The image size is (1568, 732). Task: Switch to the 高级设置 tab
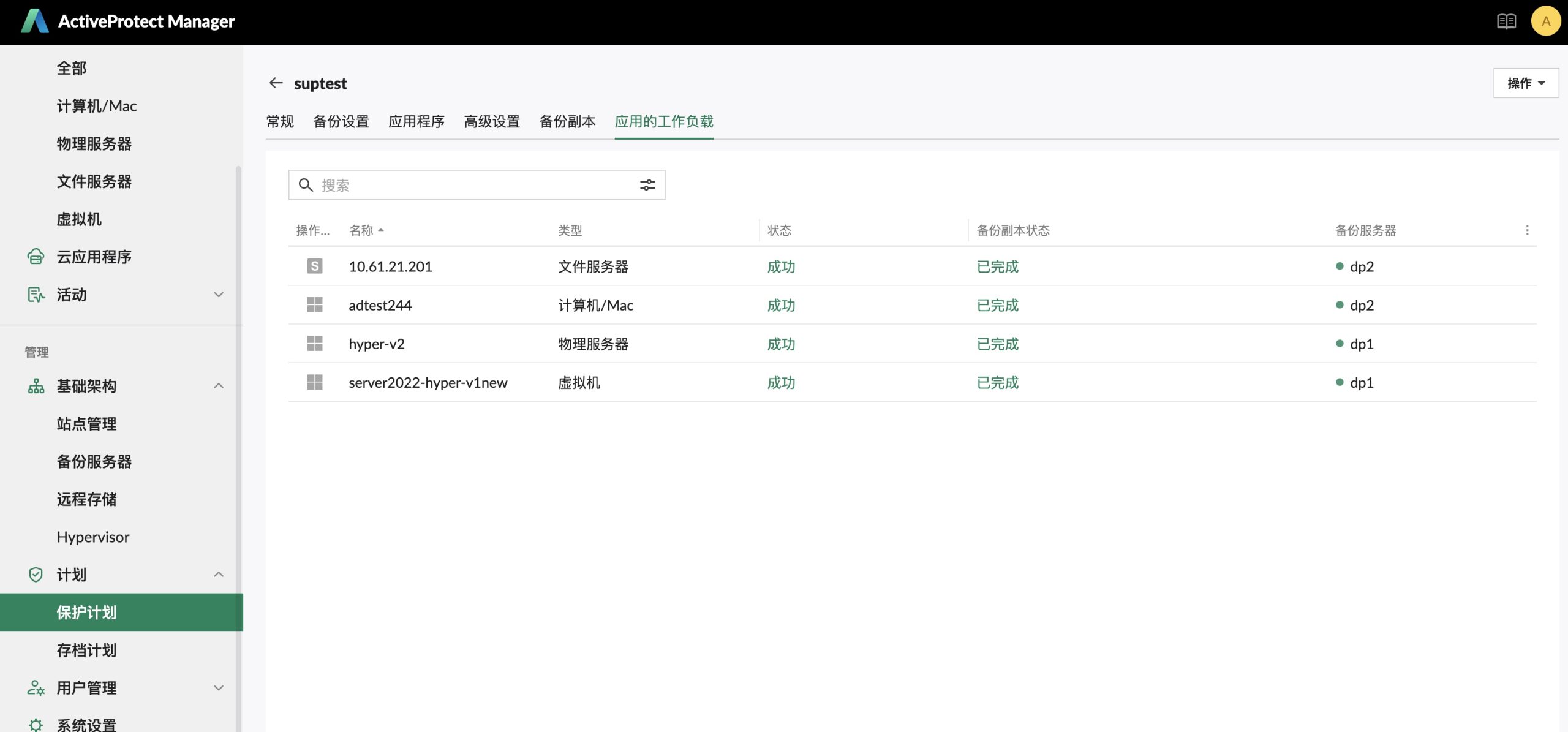[x=492, y=121]
